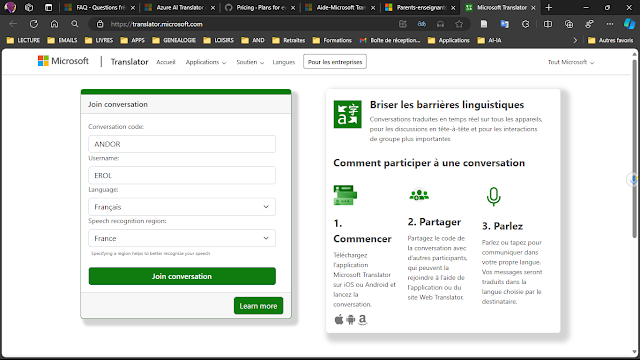Open the workspaces icon in title bar

click(x=29, y=7)
